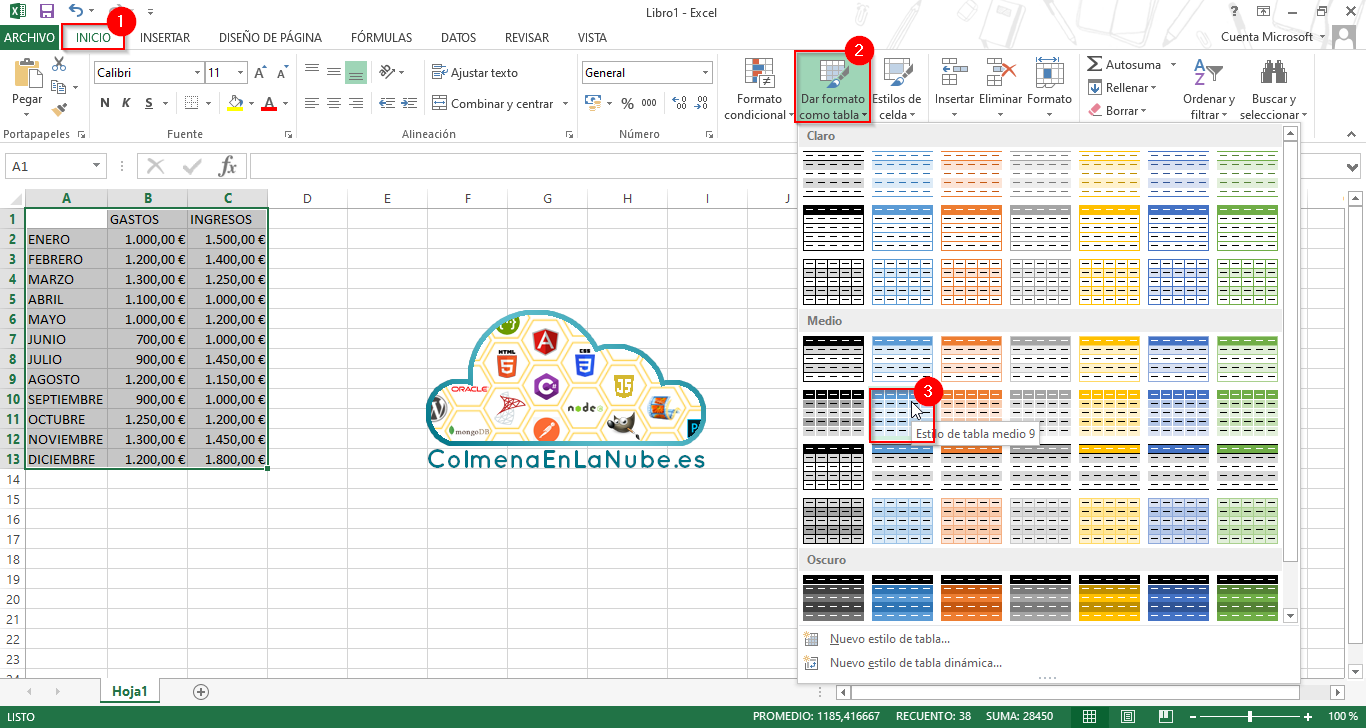Open the FÓRMULAS ribbon tab
This screenshot has width=1366, height=728.
coord(381,37)
